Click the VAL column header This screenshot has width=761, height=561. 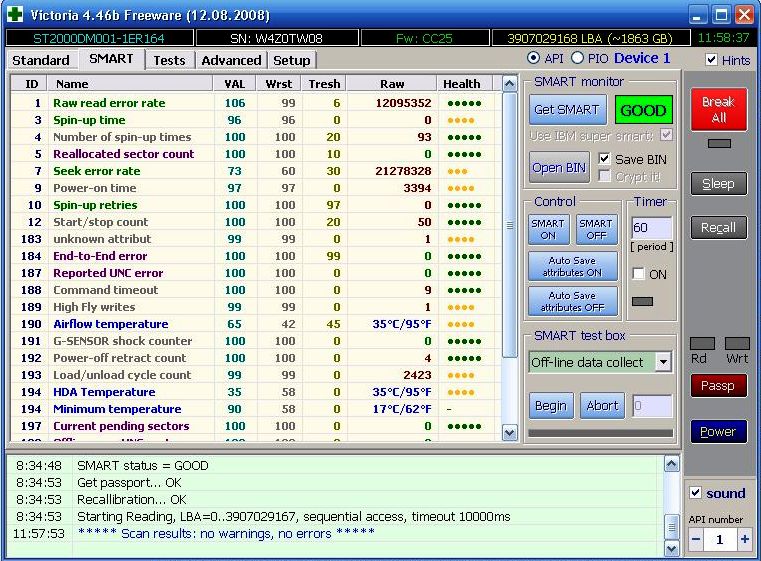tap(235, 84)
